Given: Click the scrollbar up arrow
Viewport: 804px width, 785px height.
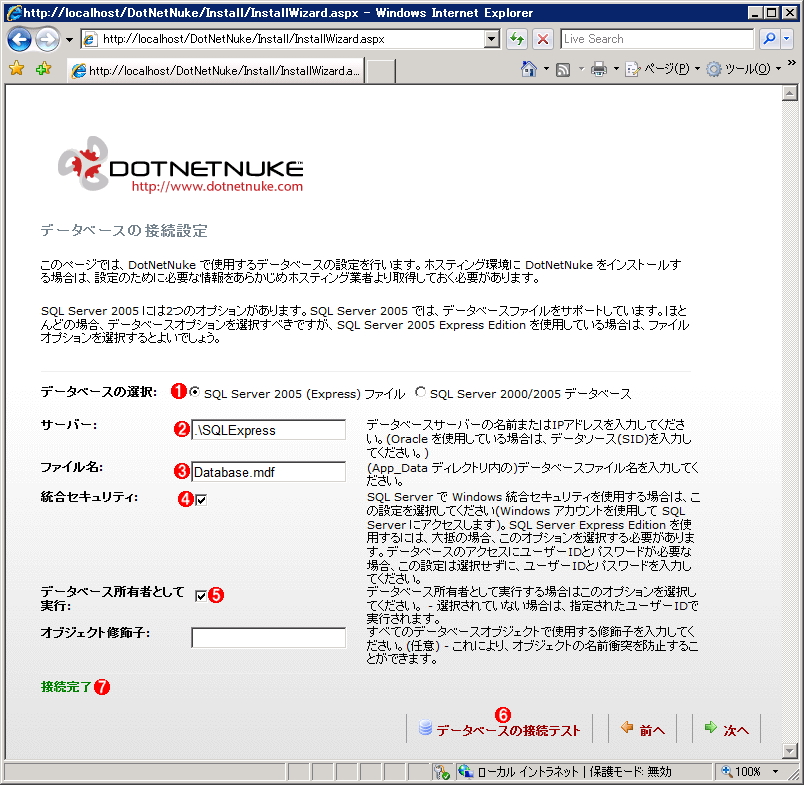Looking at the screenshot, I should pyautogui.click(x=790, y=93).
